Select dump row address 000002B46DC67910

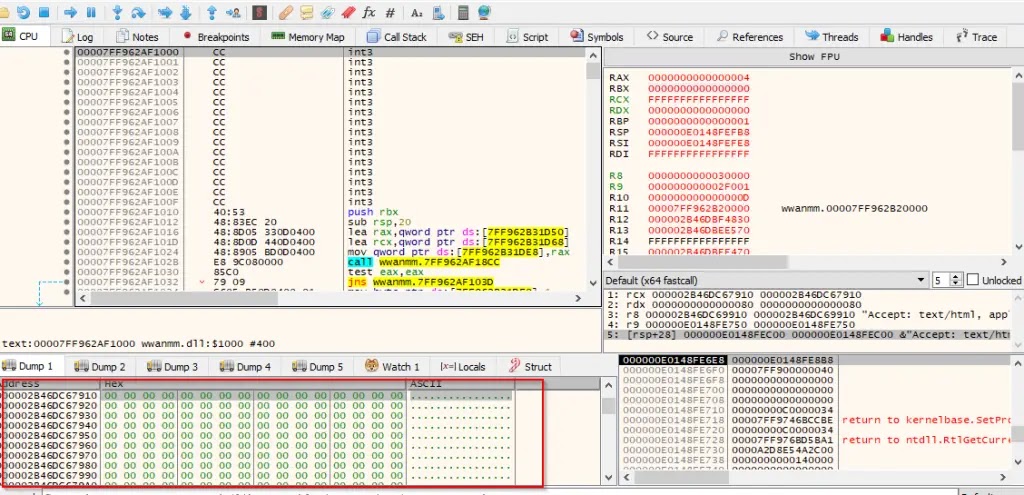pos(50,396)
